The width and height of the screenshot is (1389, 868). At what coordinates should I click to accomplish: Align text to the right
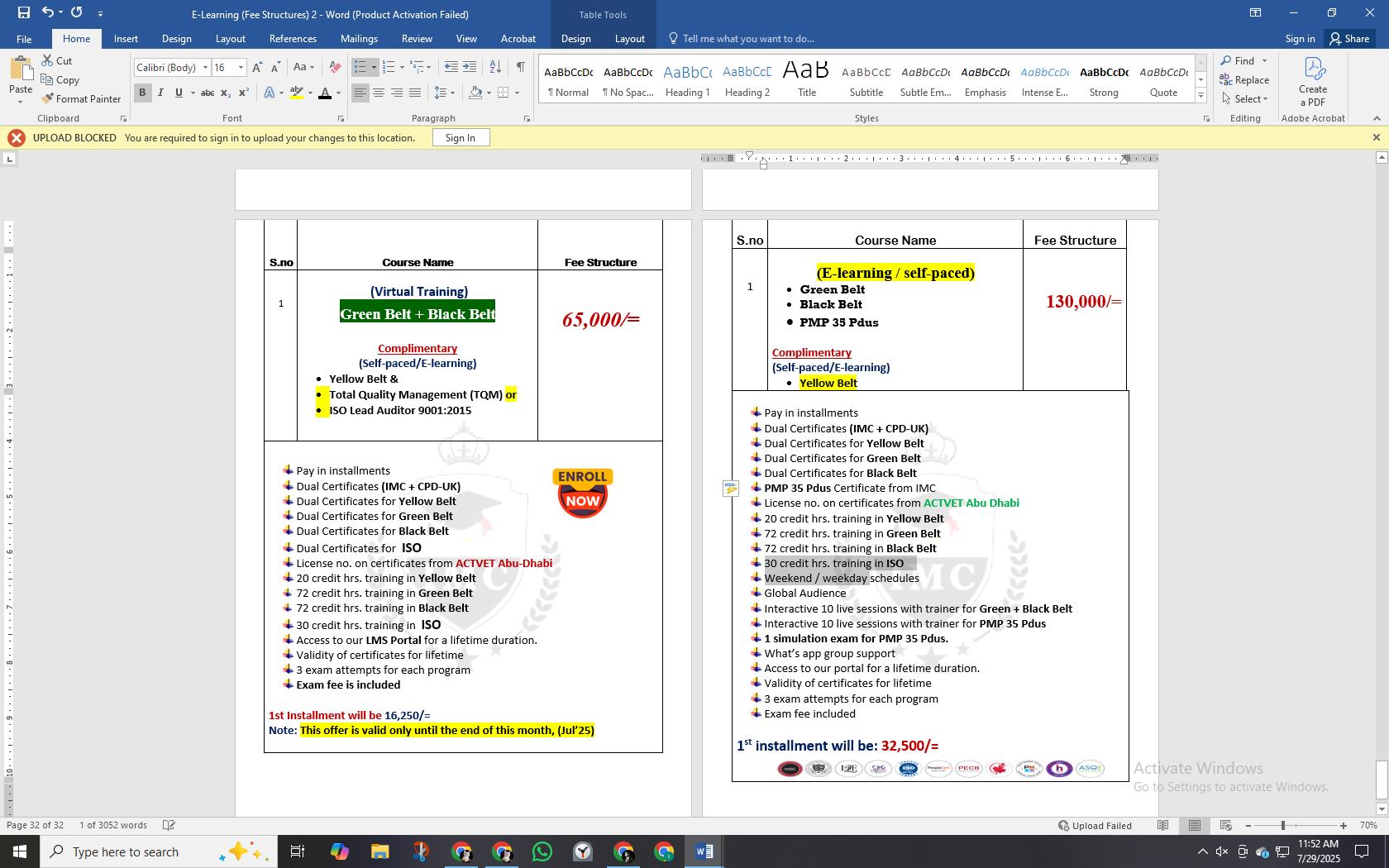point(397,93)
